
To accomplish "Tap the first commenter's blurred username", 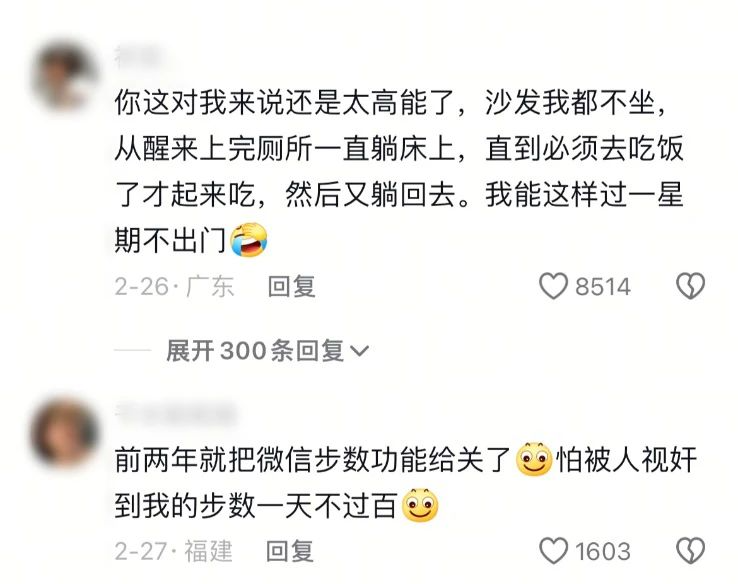I will [138, 55].
